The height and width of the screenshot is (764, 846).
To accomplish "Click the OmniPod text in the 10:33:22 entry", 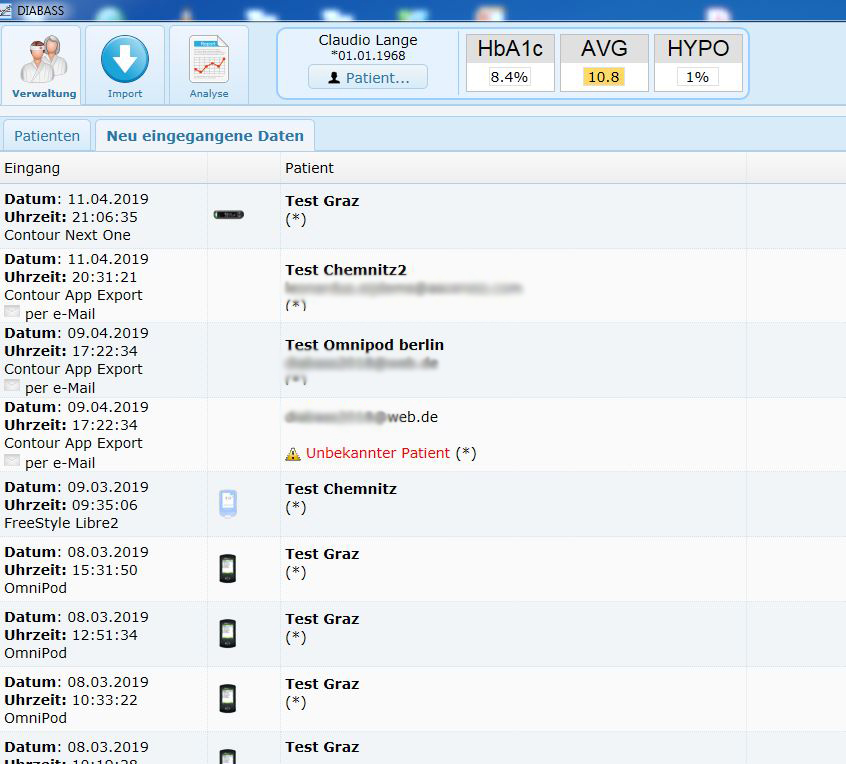I will [36, 718].
